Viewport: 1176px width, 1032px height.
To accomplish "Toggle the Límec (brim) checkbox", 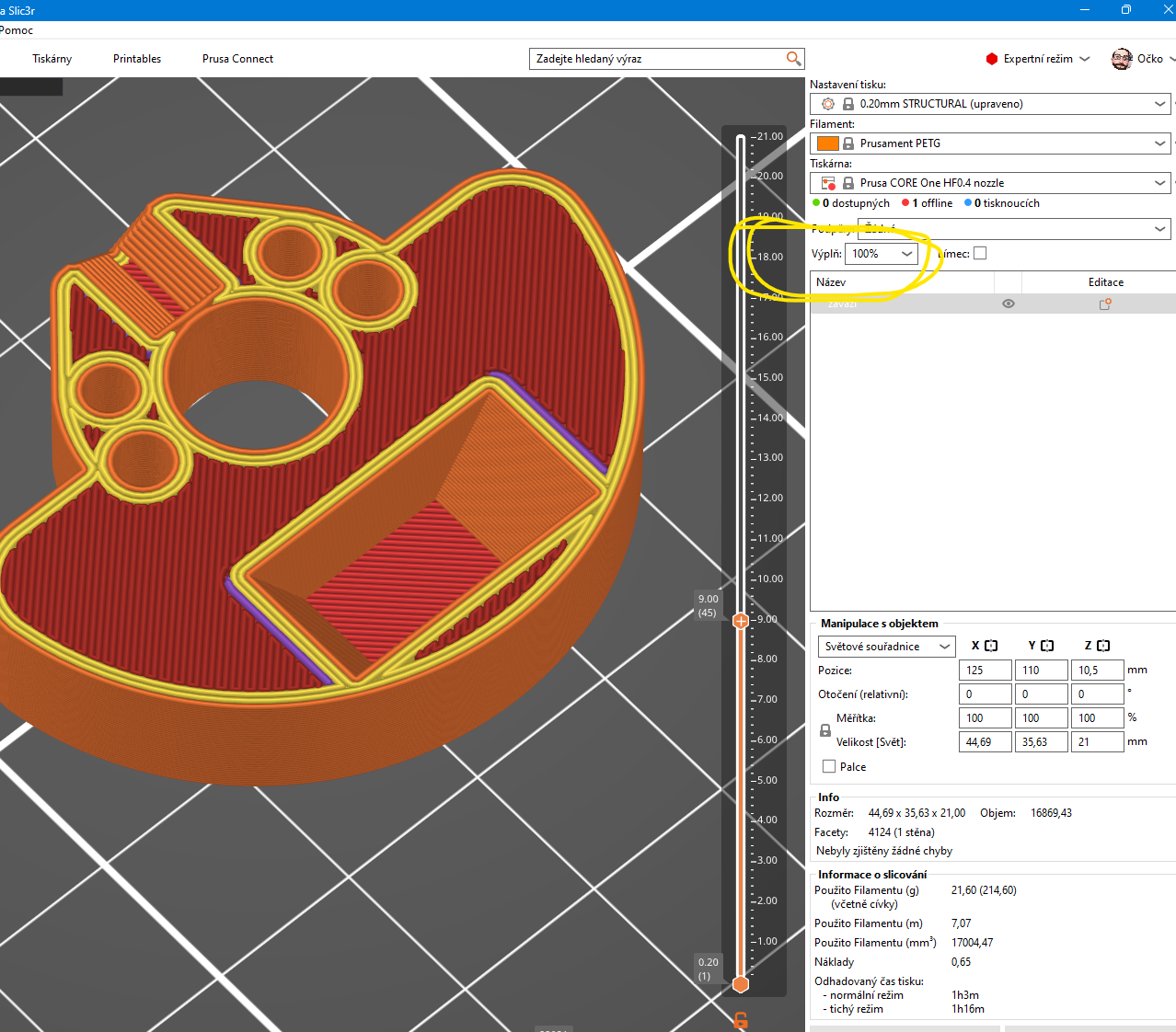I will (x=980, y=253).
